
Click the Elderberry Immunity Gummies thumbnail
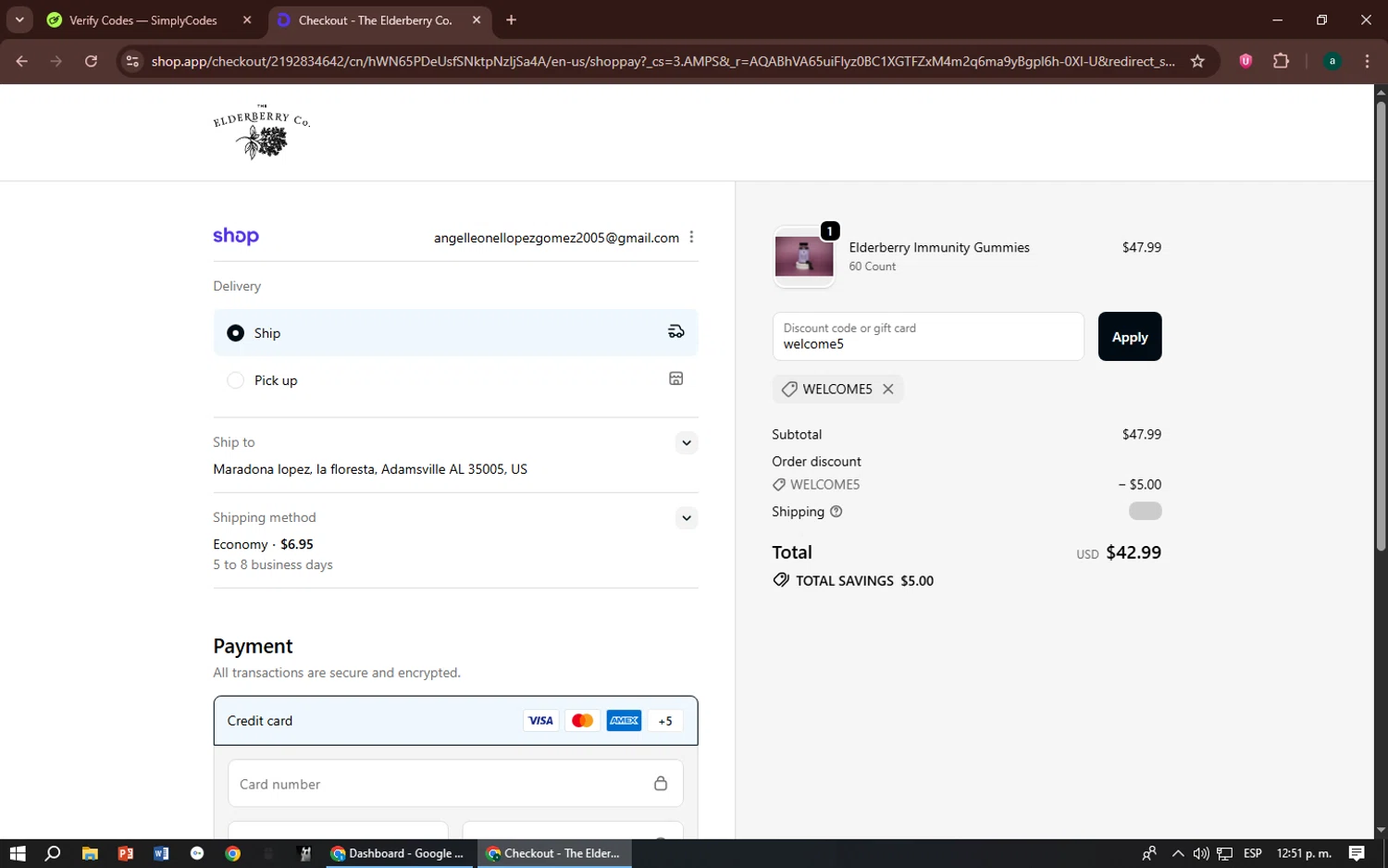coord(804,257)
